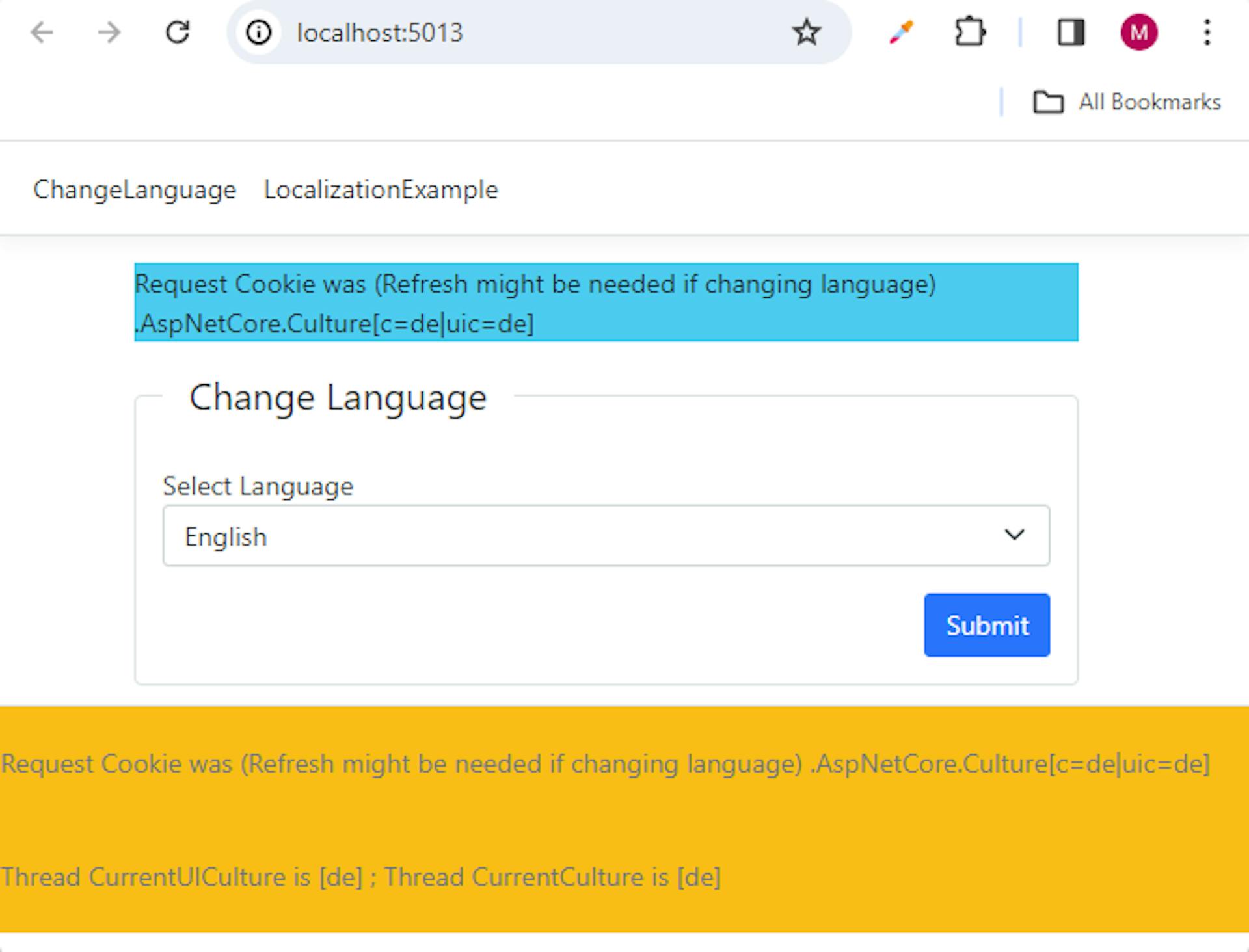This screenshot has width=1249, height=952.
Task: Open the ChangeLanguage page
Action: (134, 189)
